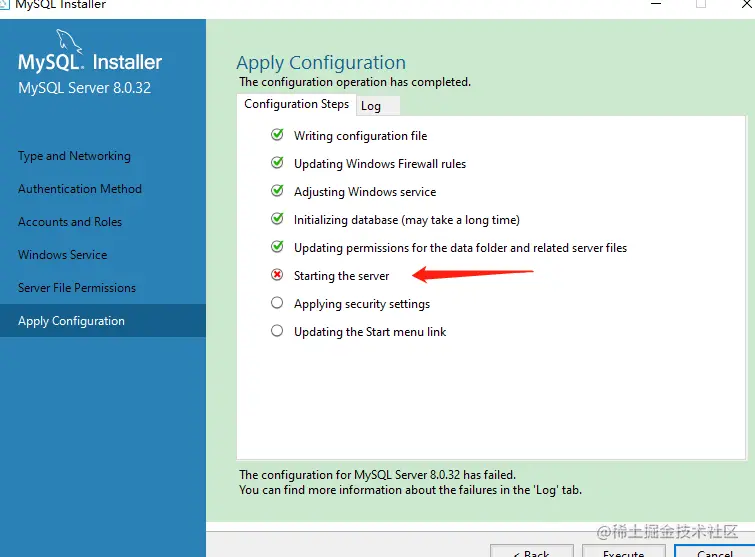The height and width of the screenshot is (557, 755).
Task: Select Apply Configuration in the sidebar
Action: (x=103, y=321)
